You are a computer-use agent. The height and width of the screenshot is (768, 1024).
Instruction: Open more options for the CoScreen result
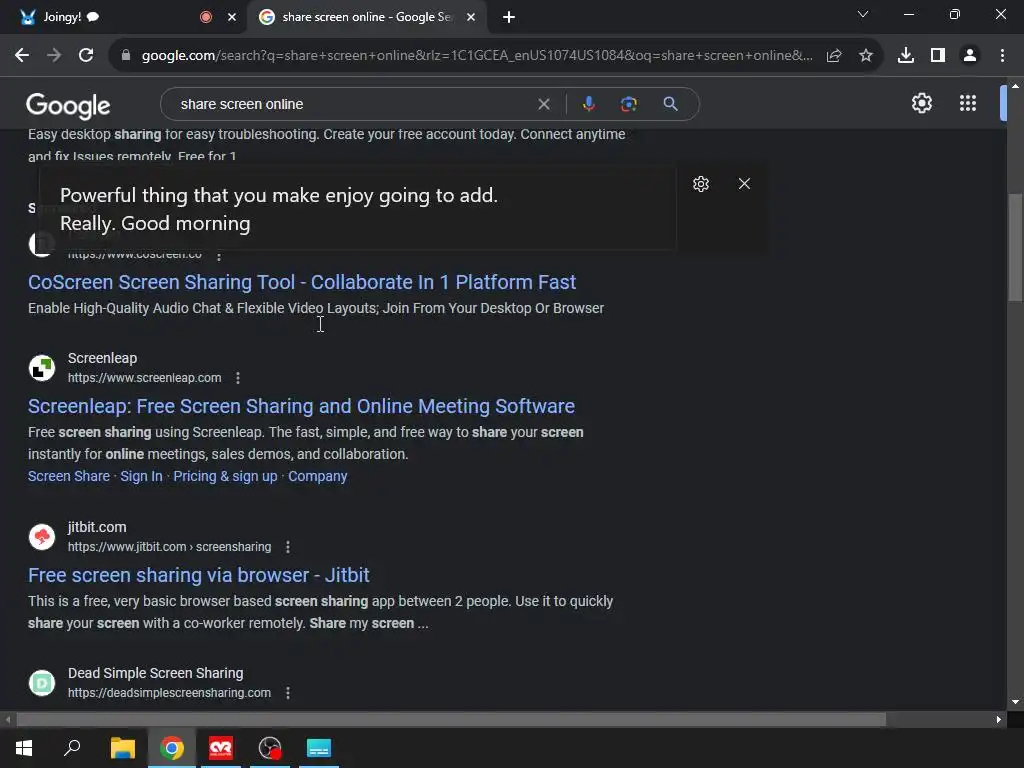219,256
